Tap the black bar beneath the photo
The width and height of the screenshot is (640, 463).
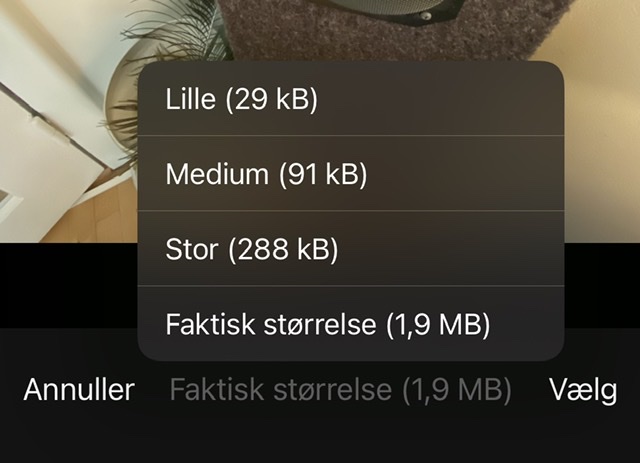[x=69, y=285]
